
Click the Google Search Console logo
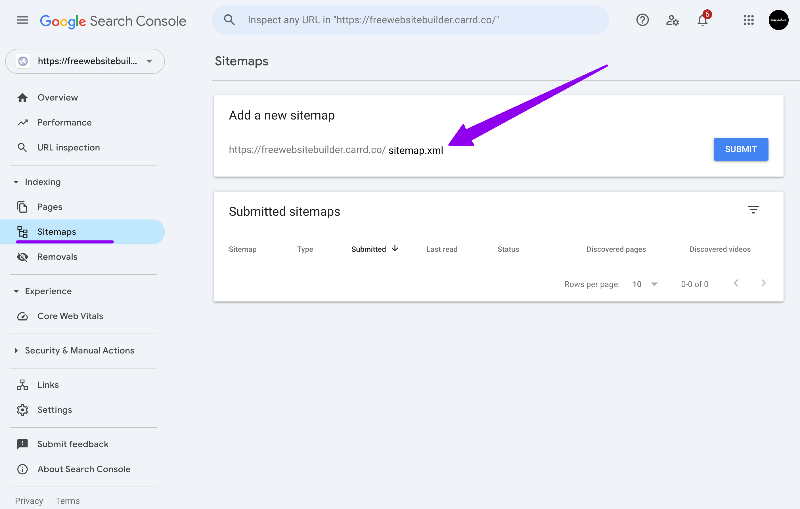113,21
